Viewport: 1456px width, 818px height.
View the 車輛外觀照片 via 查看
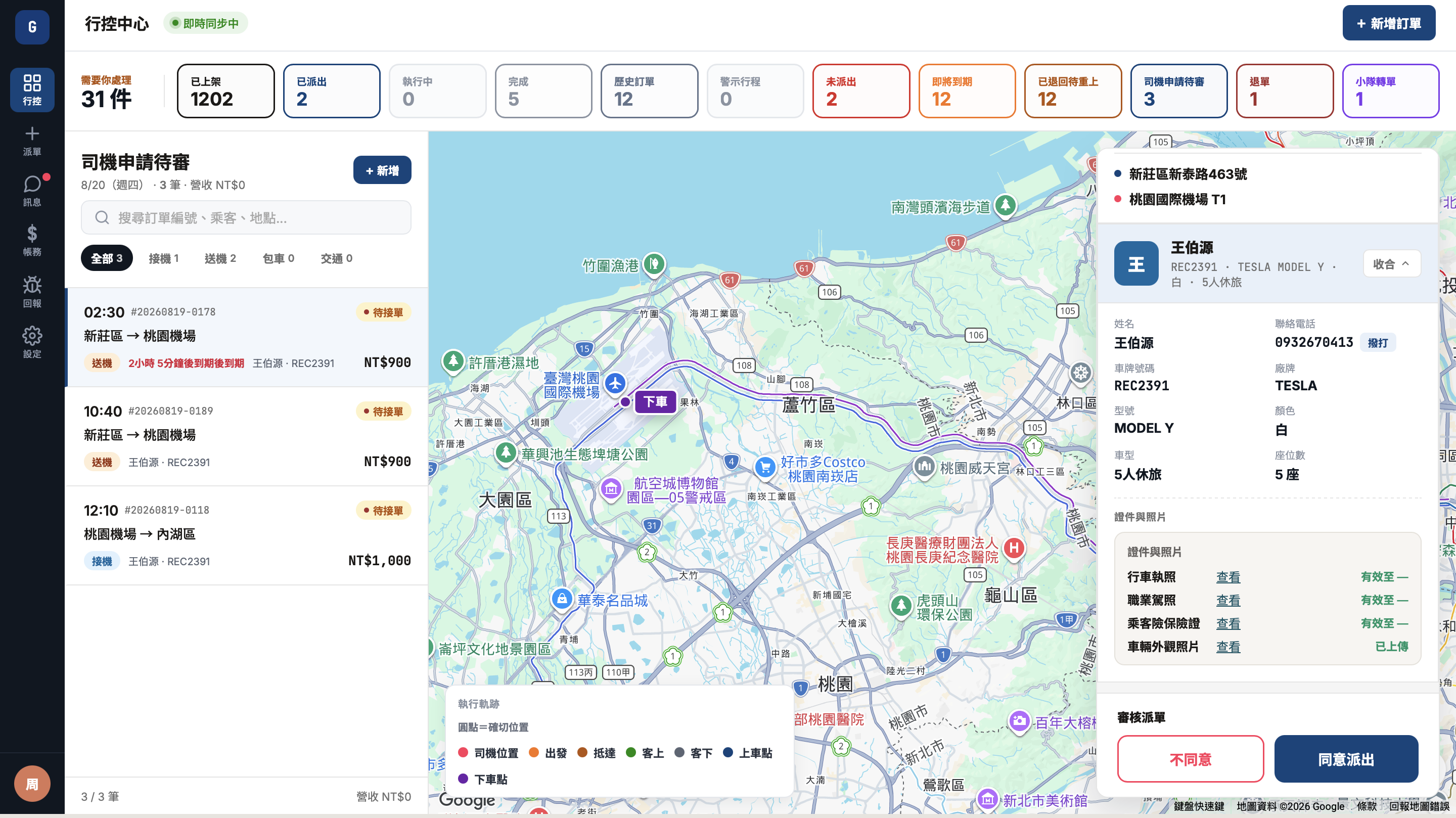click(1228, 647)
